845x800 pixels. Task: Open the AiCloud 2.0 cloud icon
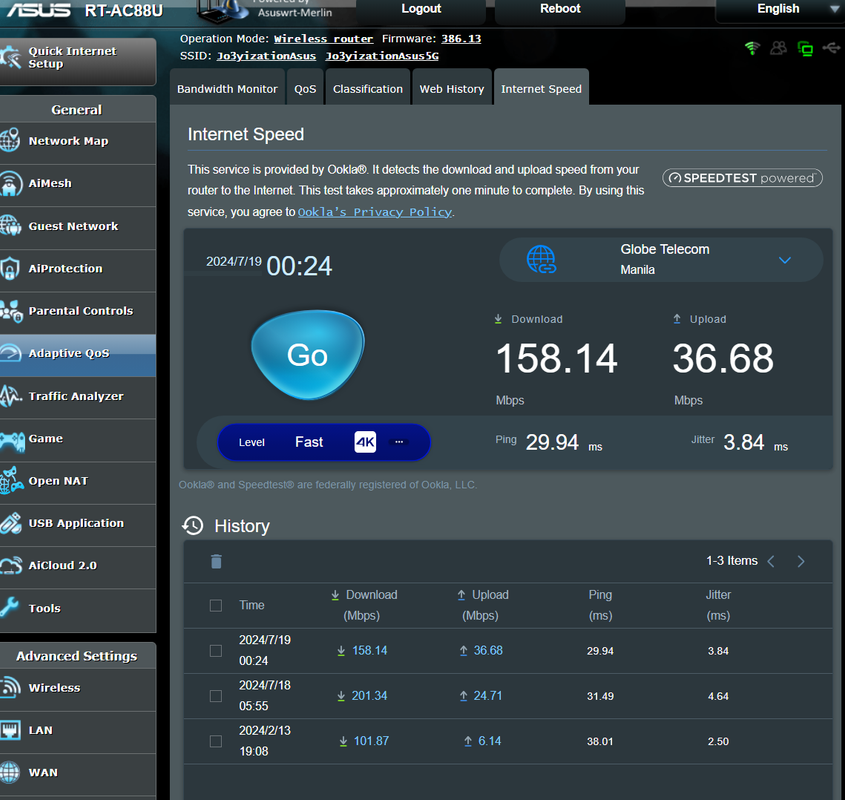(11, 565)
